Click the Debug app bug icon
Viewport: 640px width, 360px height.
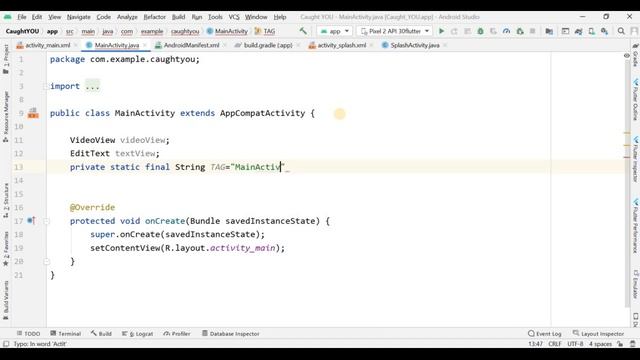pyautogui.click(x=480, y=31)
